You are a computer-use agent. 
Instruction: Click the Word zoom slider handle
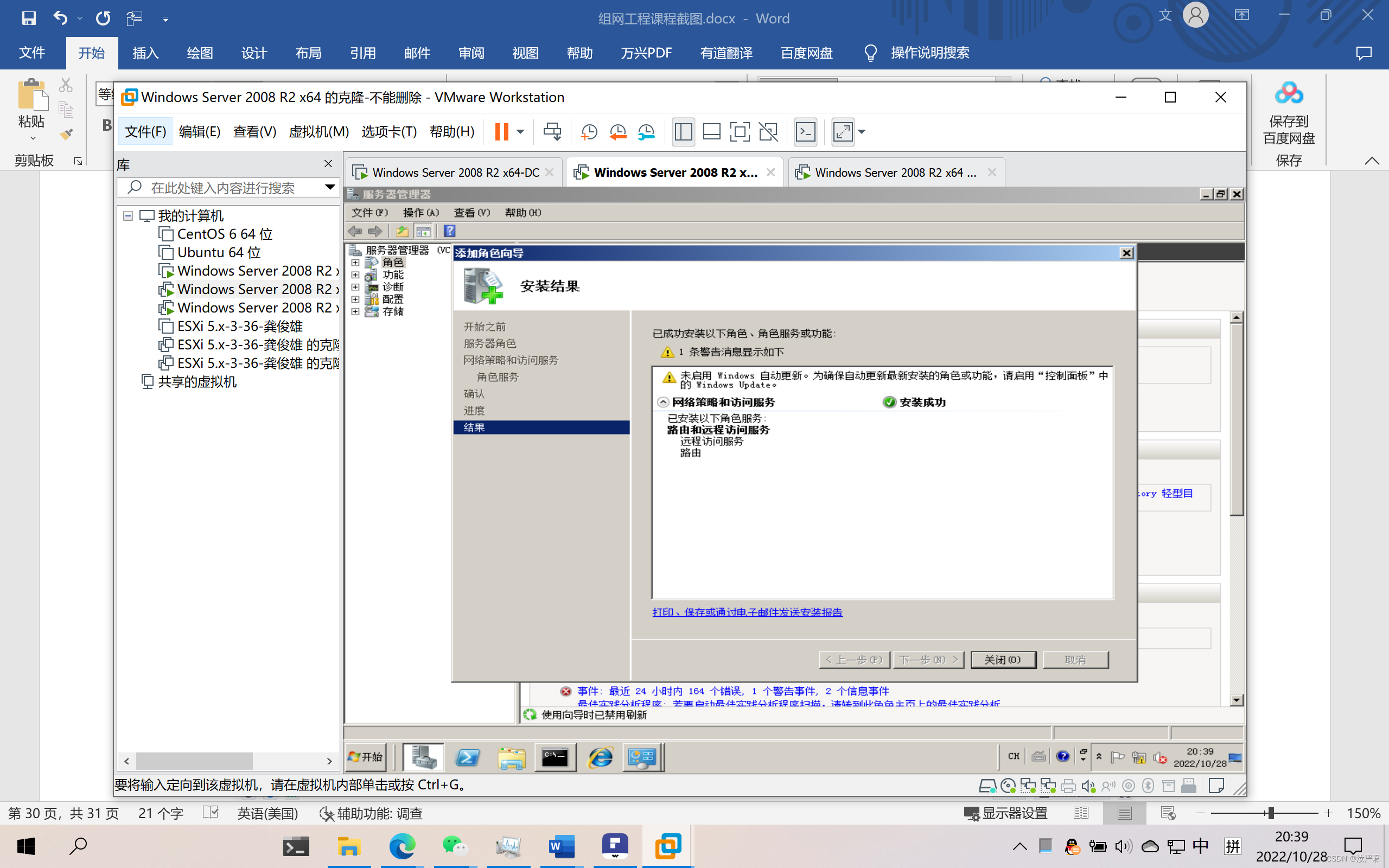1271,813
